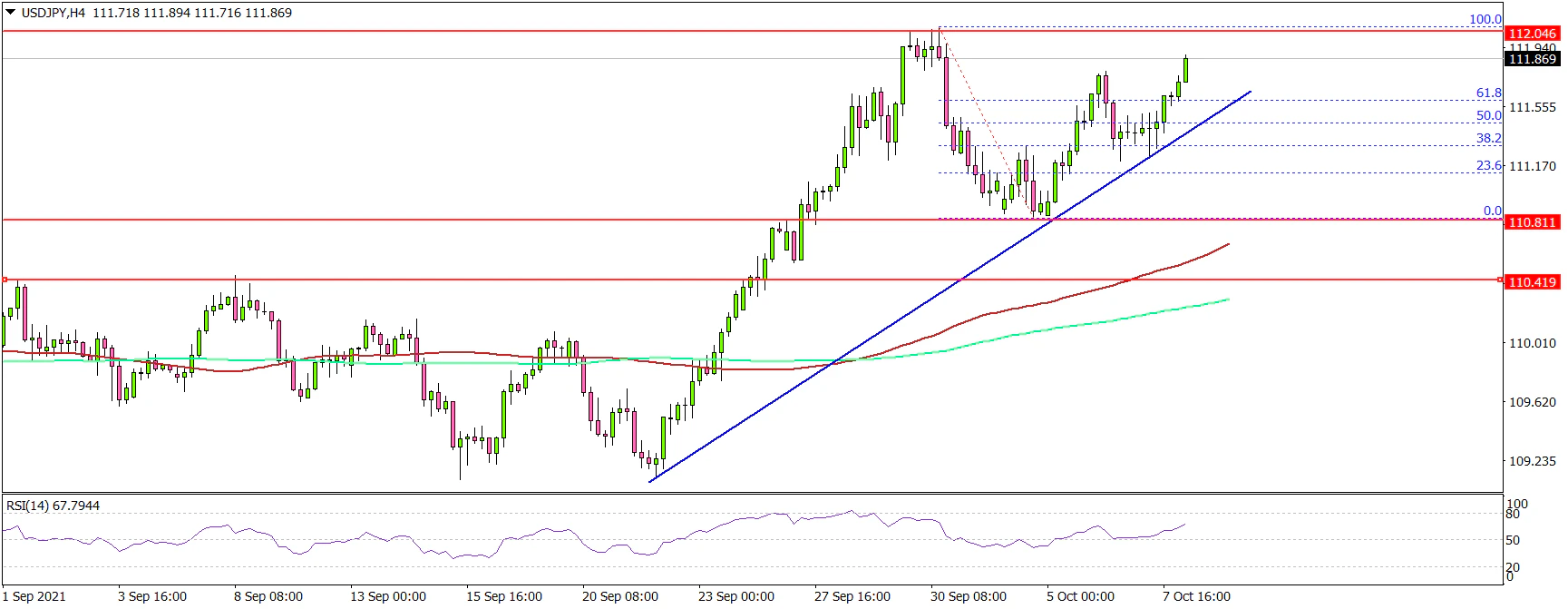Click the 109.235 price axis label

(x=1532, y=461)
